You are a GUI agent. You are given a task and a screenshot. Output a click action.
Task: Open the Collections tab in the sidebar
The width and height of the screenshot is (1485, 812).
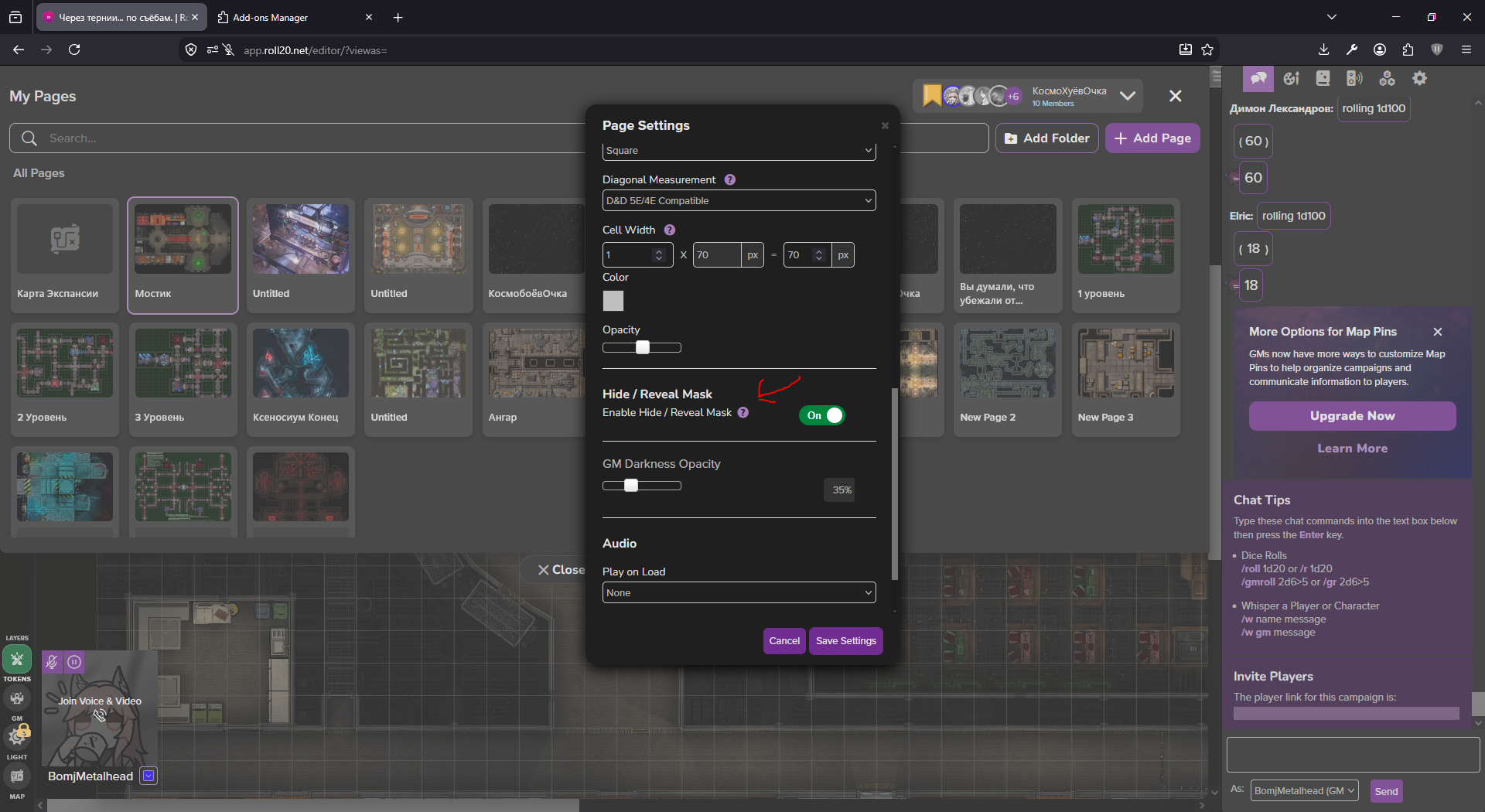pos(1387,78)
